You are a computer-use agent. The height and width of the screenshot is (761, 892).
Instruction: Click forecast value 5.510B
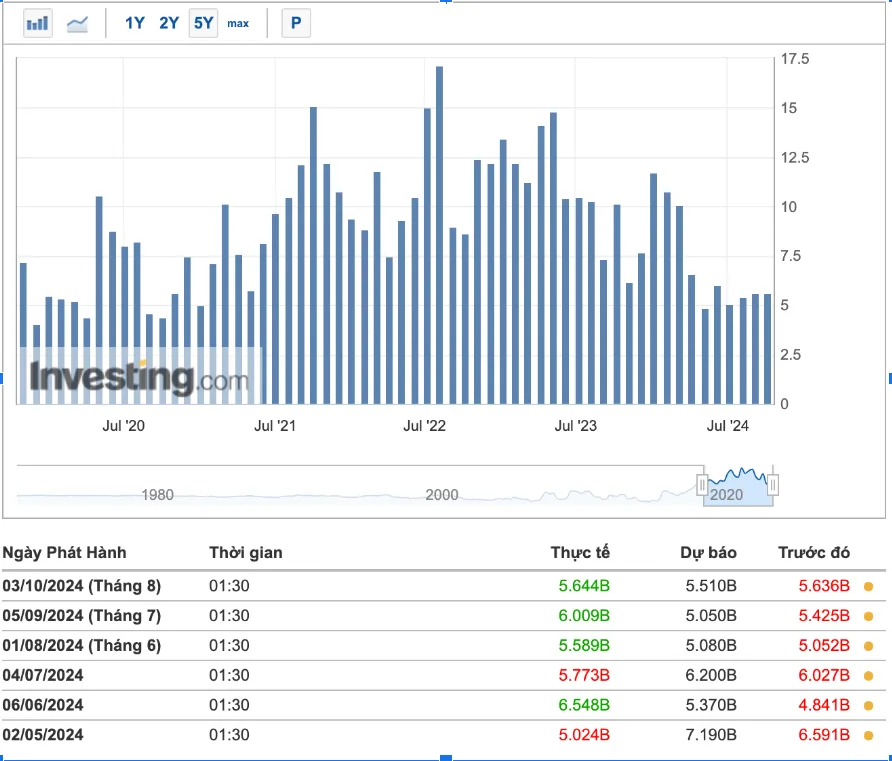click(x=711, y=586)
